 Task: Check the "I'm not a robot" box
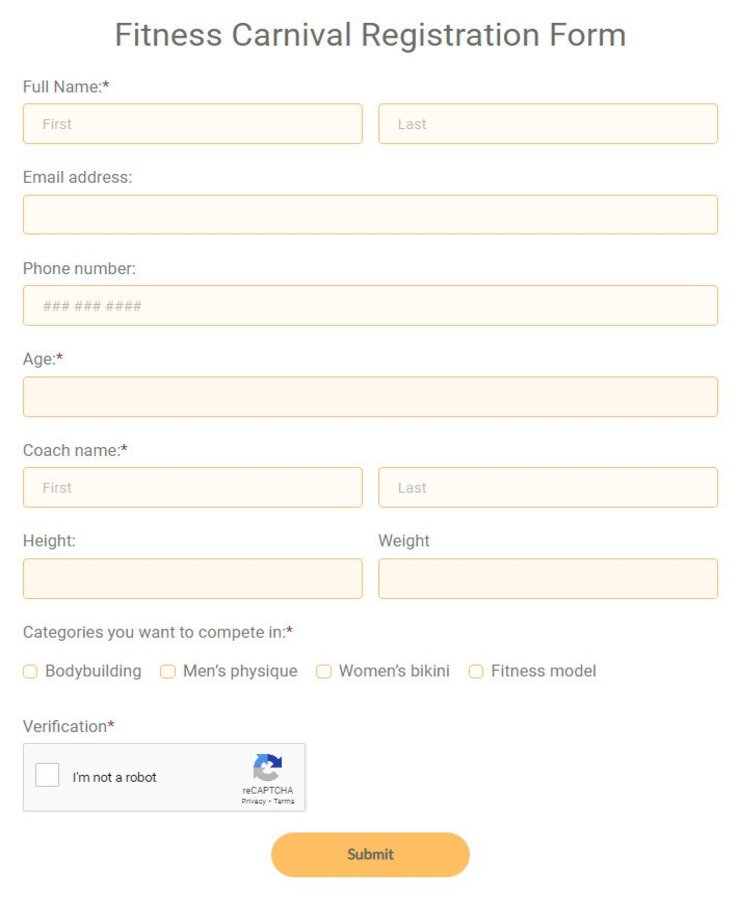46,775
